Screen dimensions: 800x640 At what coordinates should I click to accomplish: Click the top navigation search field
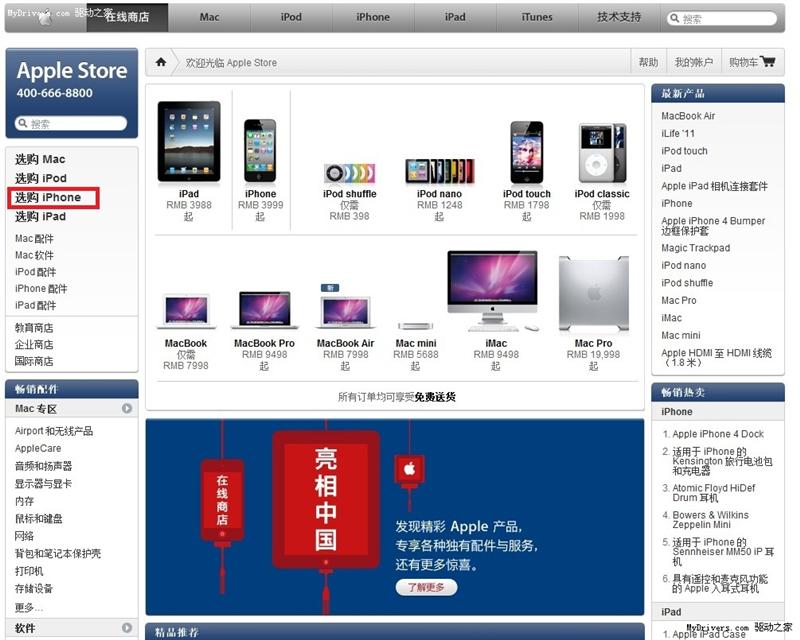pos(722,18)
